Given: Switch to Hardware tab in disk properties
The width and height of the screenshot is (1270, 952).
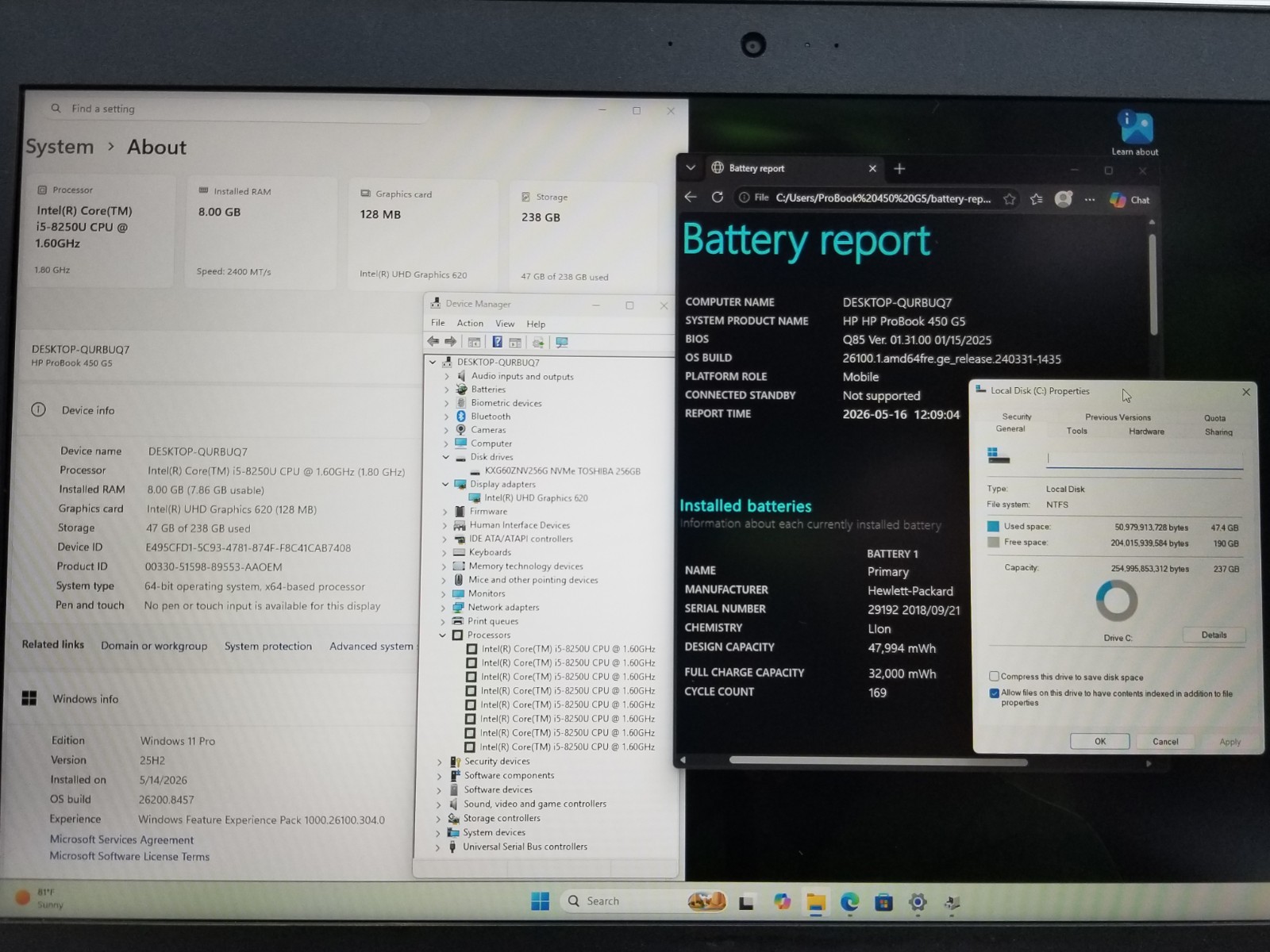Looking at the screenshot, I should click(x=1146, y=432).
